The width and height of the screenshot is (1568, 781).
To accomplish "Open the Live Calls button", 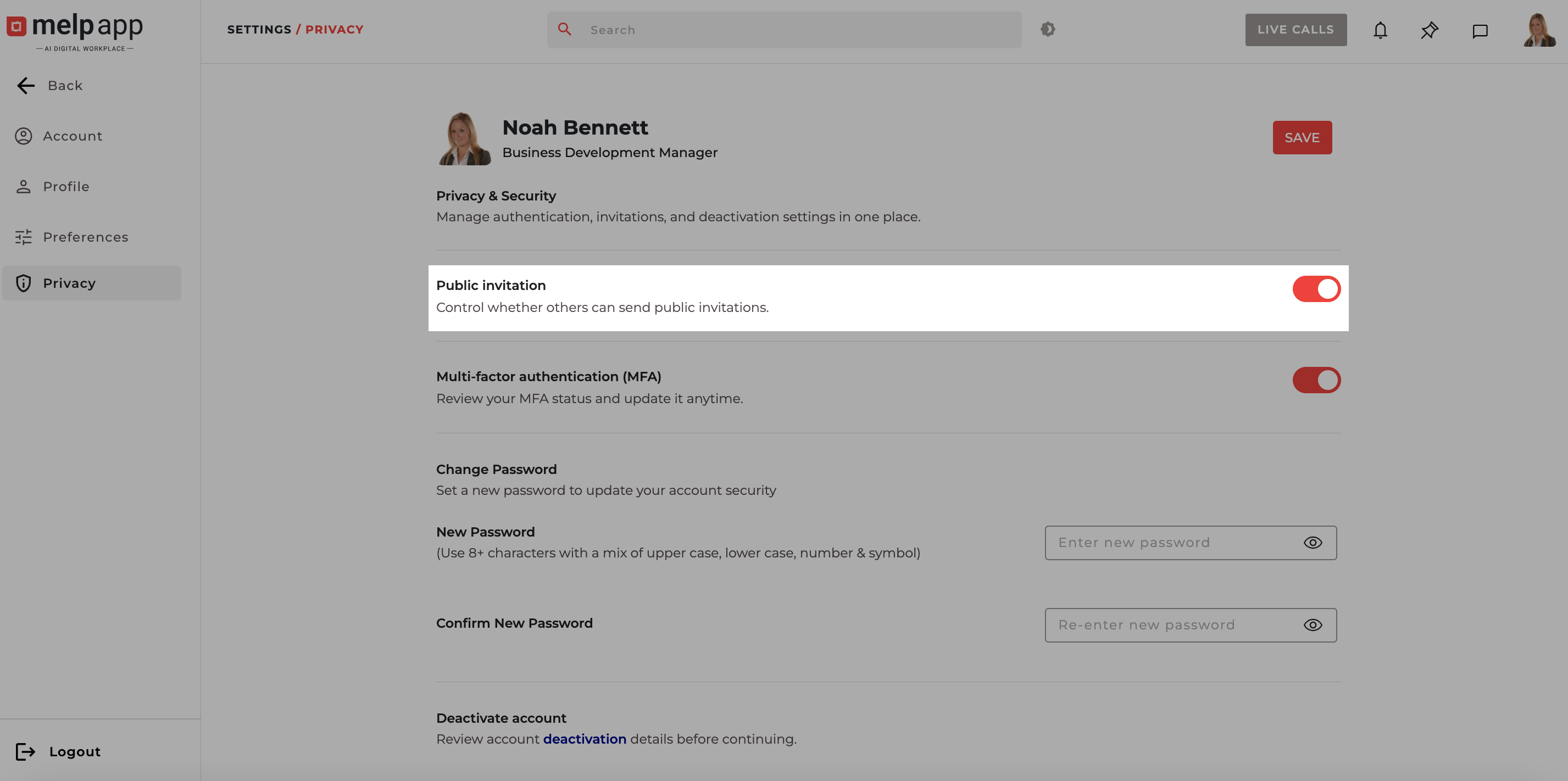I will click(x=1295, y=30).
